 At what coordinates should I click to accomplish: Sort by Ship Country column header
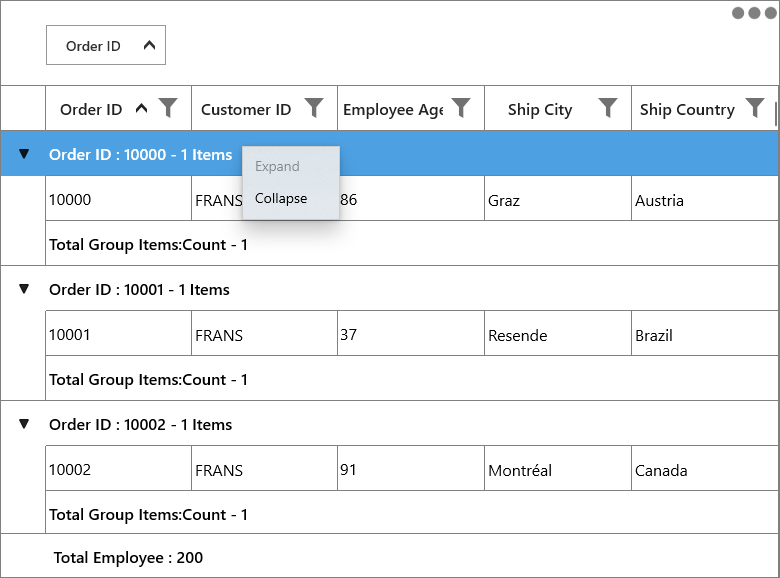687,109
